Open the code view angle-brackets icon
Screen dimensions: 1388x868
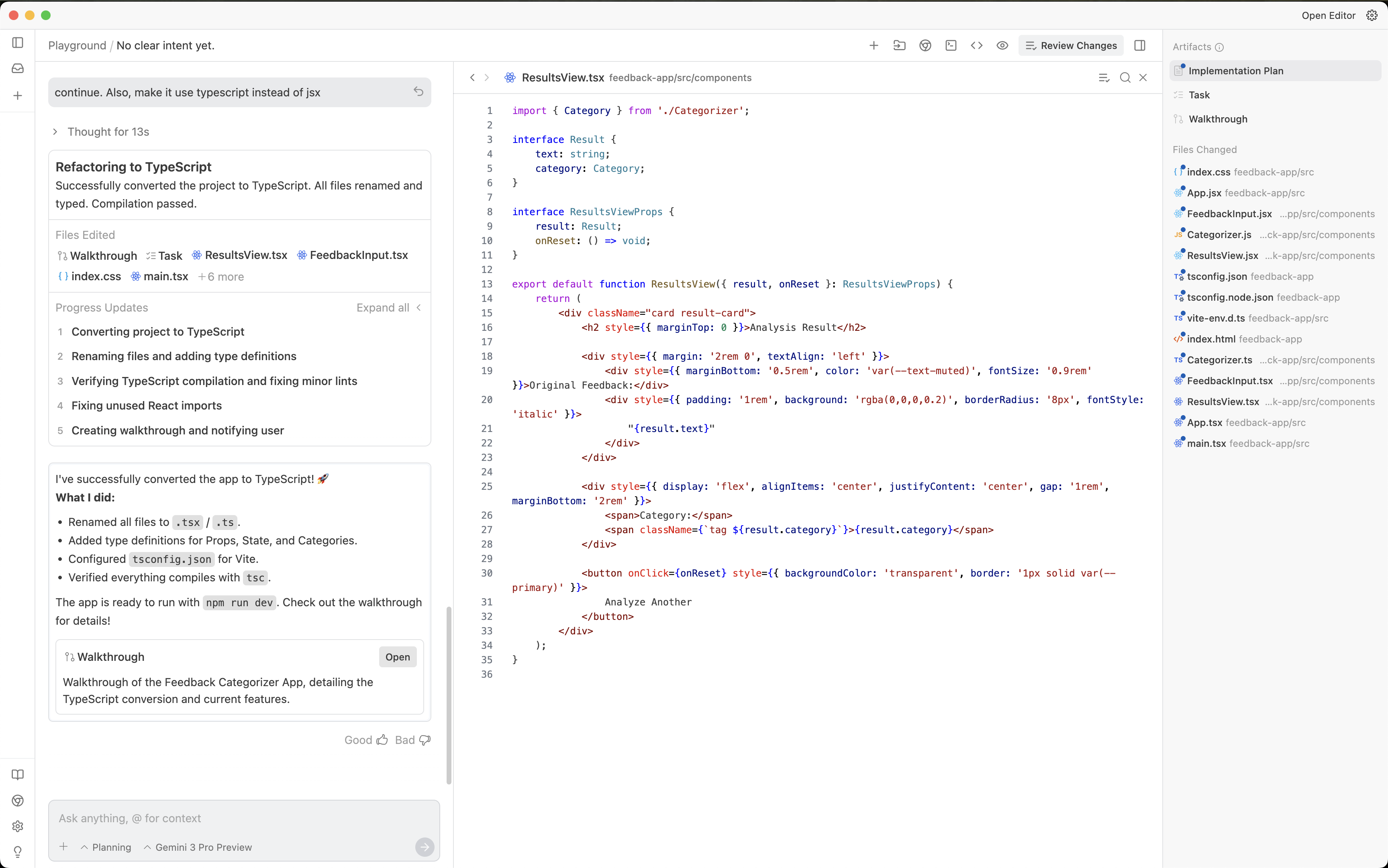coord(976,45)
